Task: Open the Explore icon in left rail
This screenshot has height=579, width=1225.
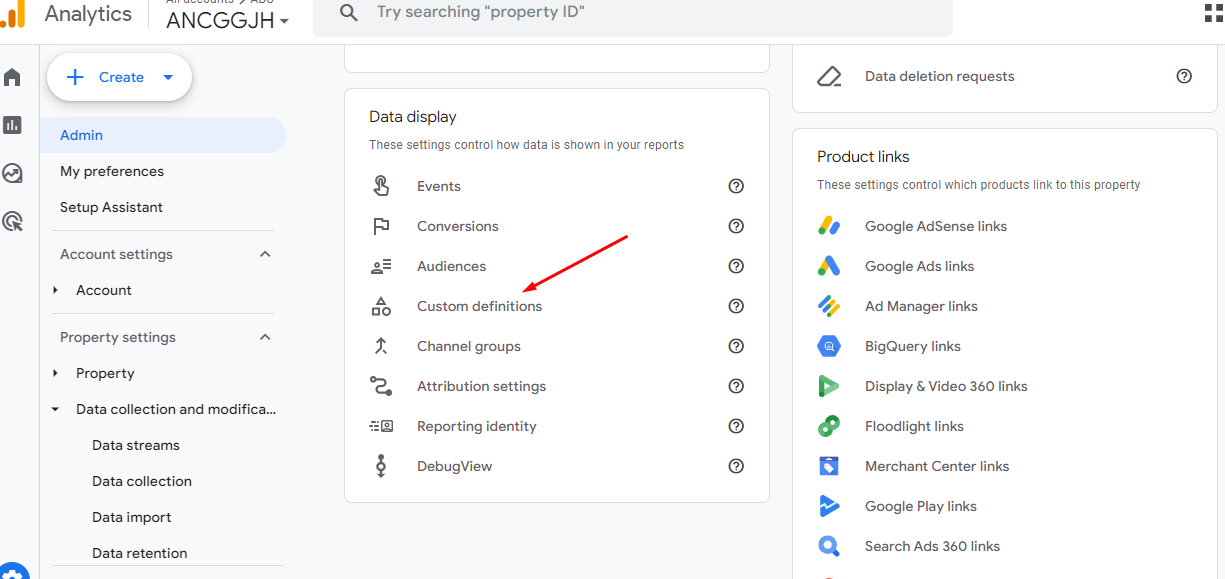Action: point(13,173)
